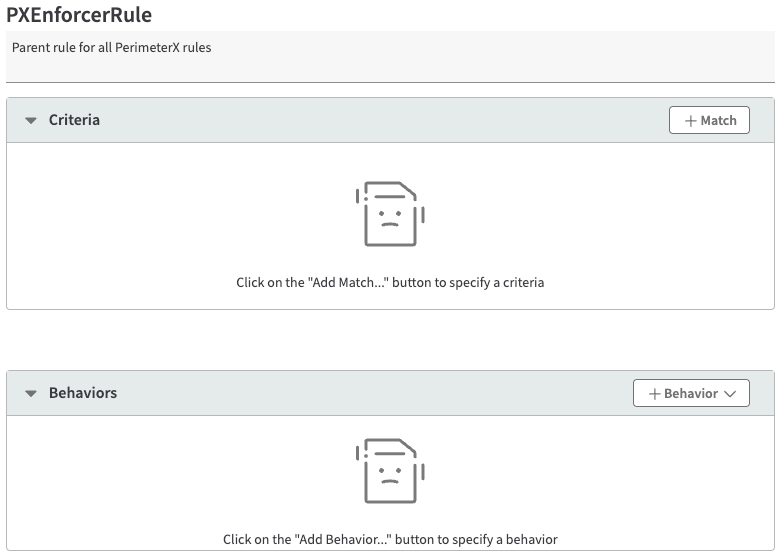Viewport: 781px width, 557px height.
Task: Select the Criteria header label
Action: pos(74,120)
